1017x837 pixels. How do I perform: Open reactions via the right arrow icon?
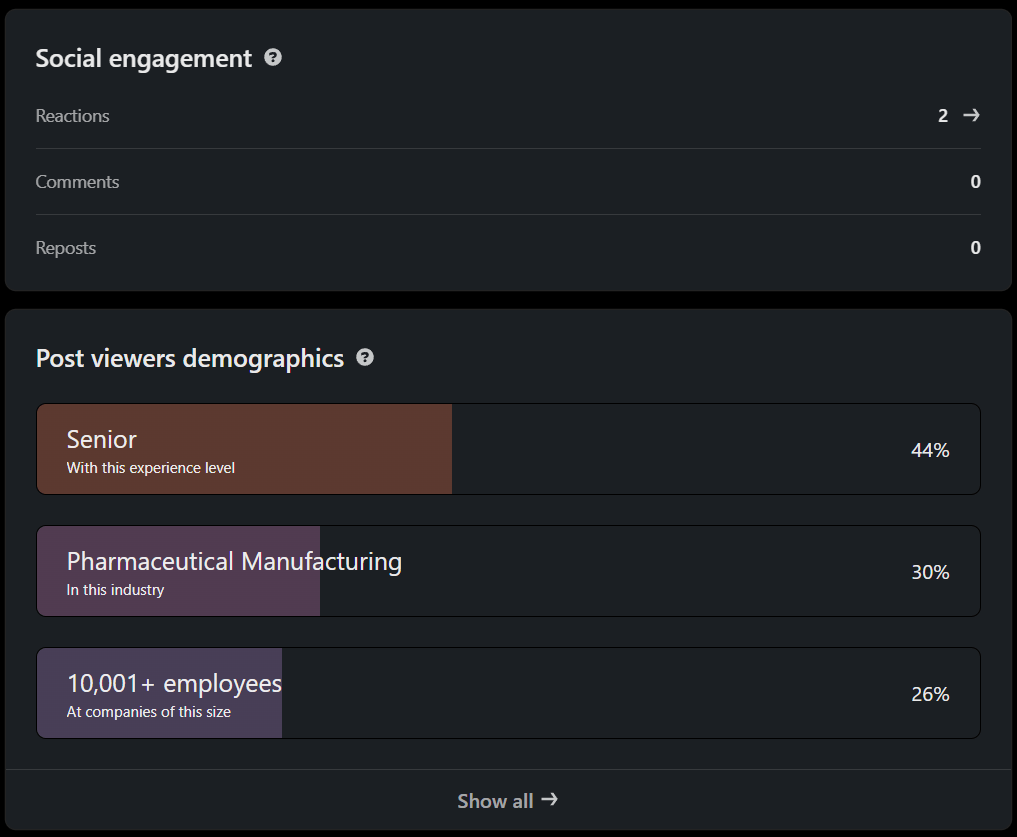pos(971,116)
